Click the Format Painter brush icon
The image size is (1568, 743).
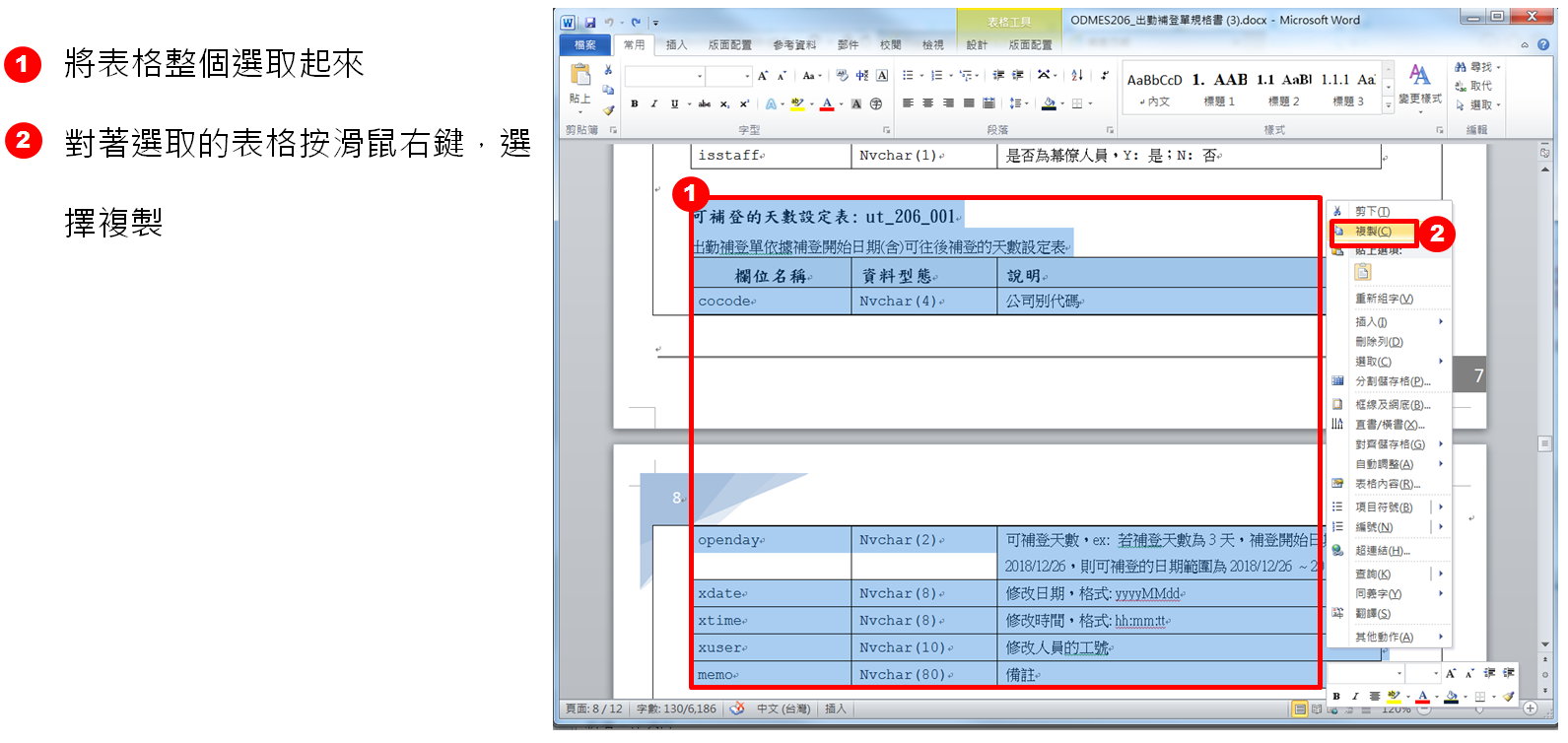click(x=608, y=110)
